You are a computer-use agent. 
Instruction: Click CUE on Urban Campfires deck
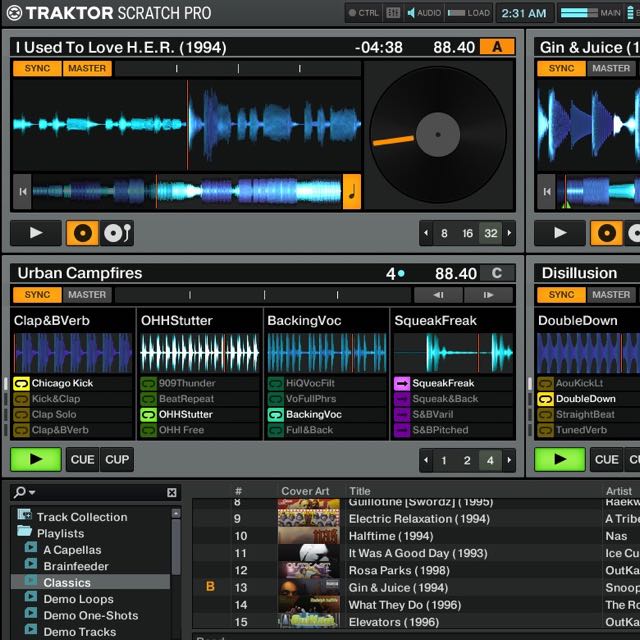click(82, 460)
